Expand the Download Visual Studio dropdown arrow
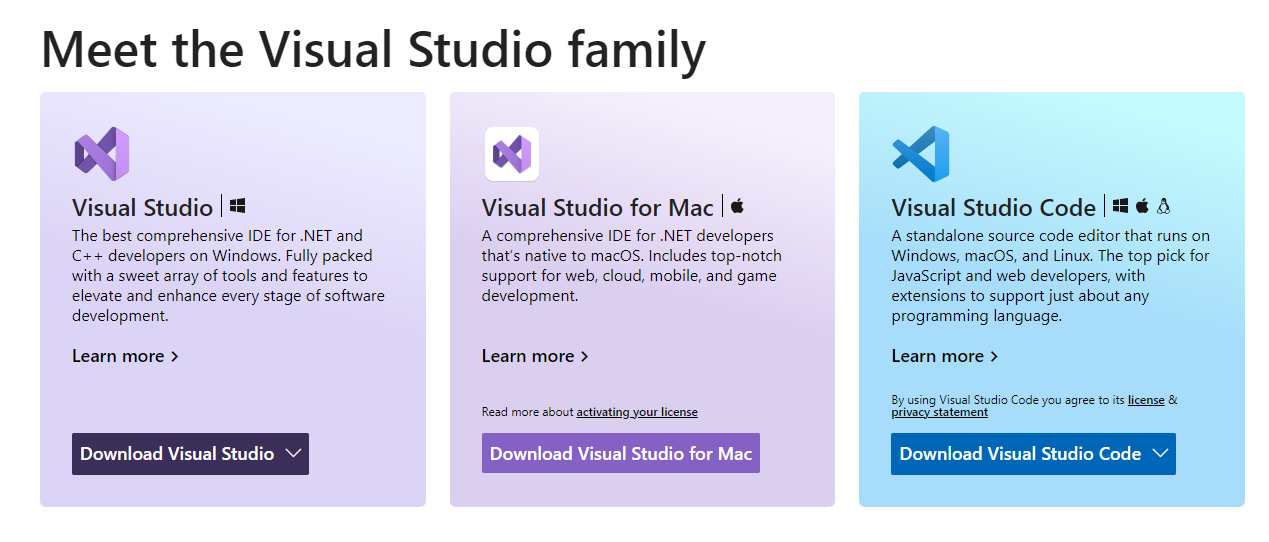Viewport: 1269px width, 542px height. tap(293, 453)
